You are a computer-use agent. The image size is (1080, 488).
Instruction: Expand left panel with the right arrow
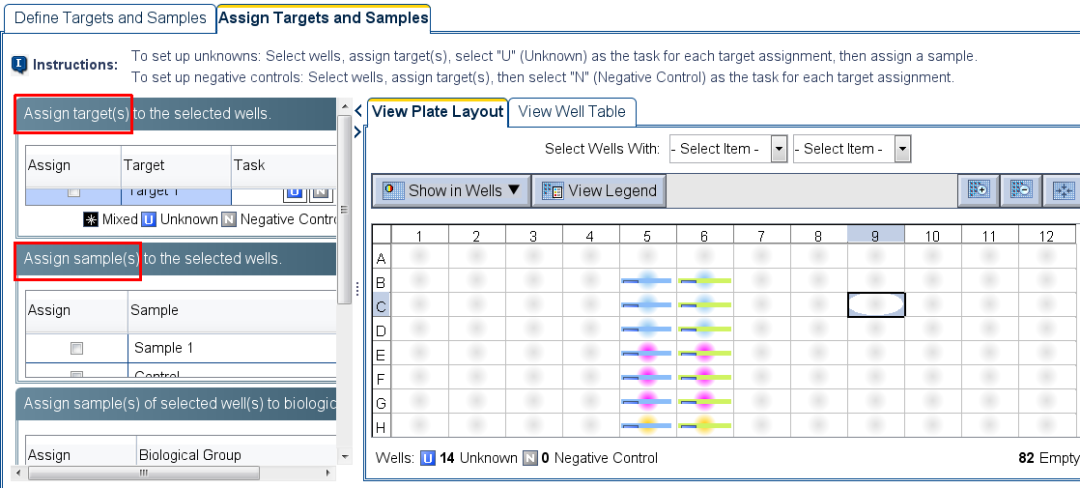(x=359, y=131)
